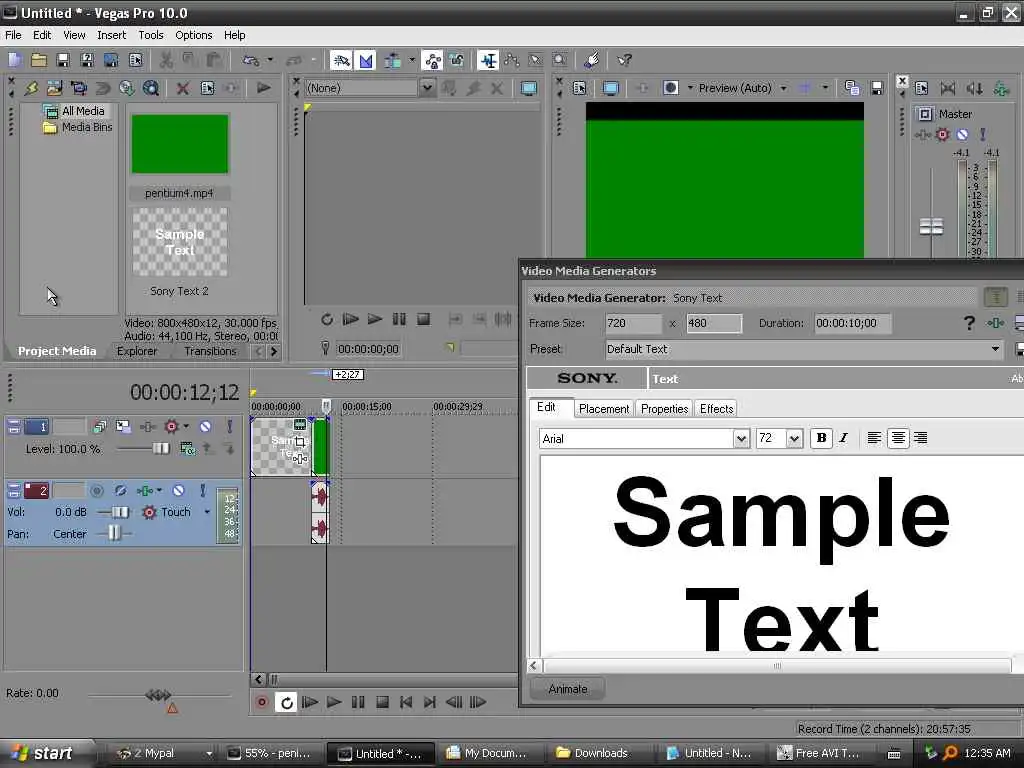This screenshot has width=1024, height=768.
Task: Align text right in generator
Action: [x=921, y=438]
